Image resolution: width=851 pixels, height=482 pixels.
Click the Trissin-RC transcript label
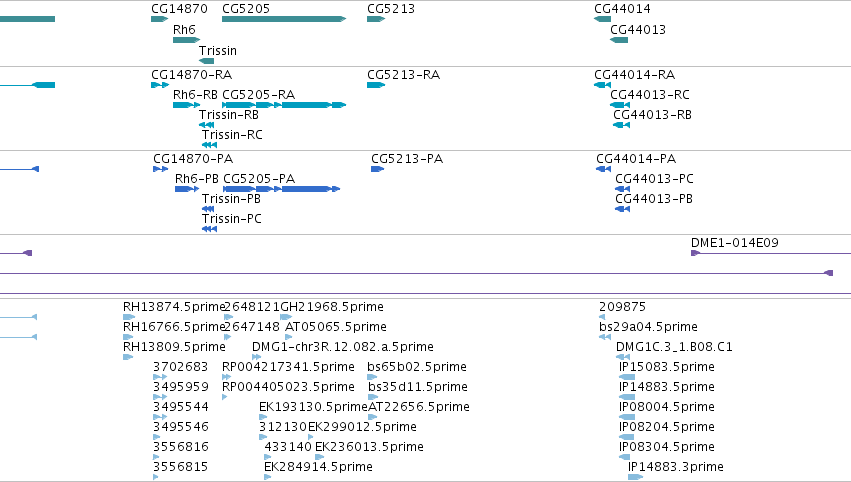232,135
